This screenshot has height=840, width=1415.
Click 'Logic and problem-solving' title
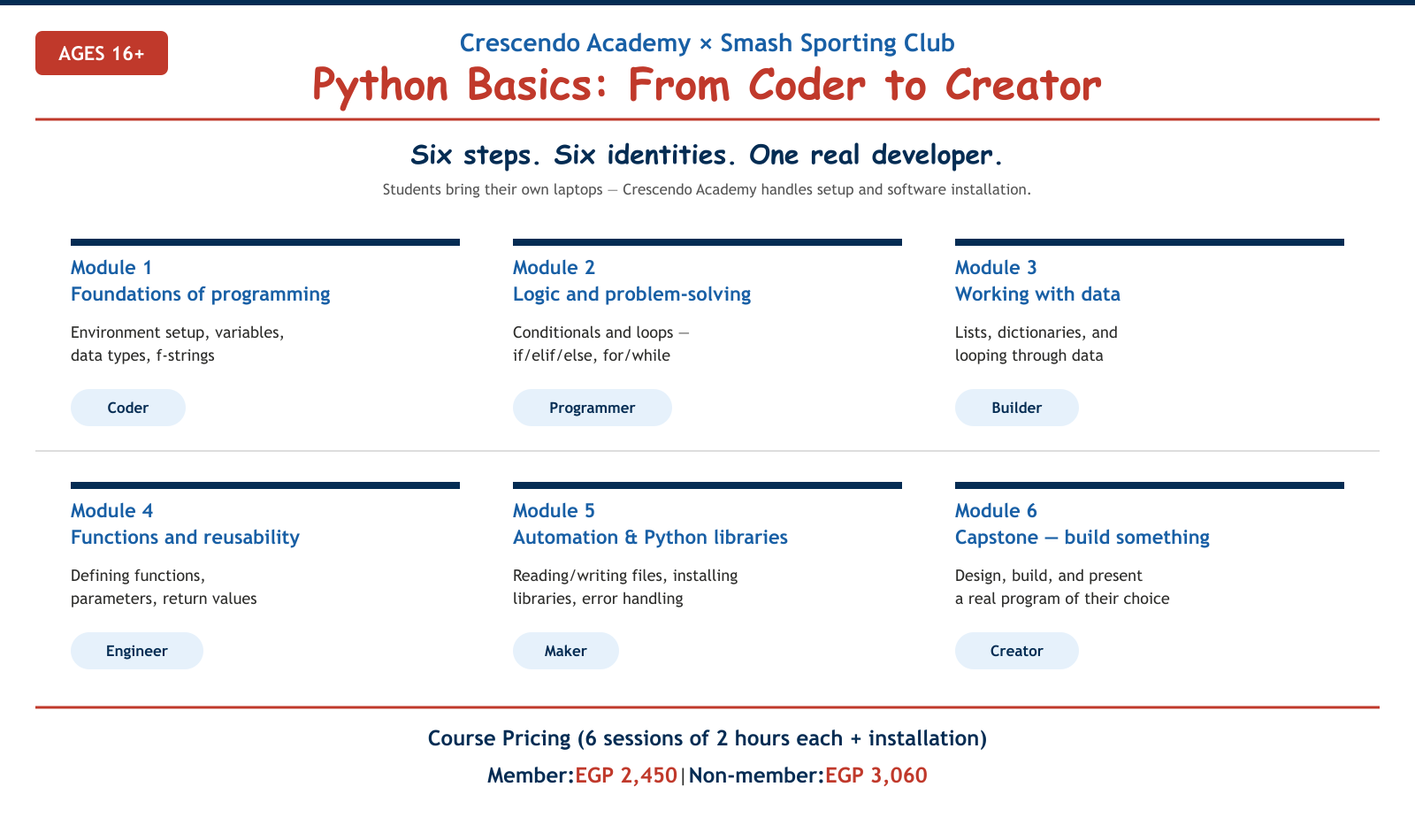[632, 294]
